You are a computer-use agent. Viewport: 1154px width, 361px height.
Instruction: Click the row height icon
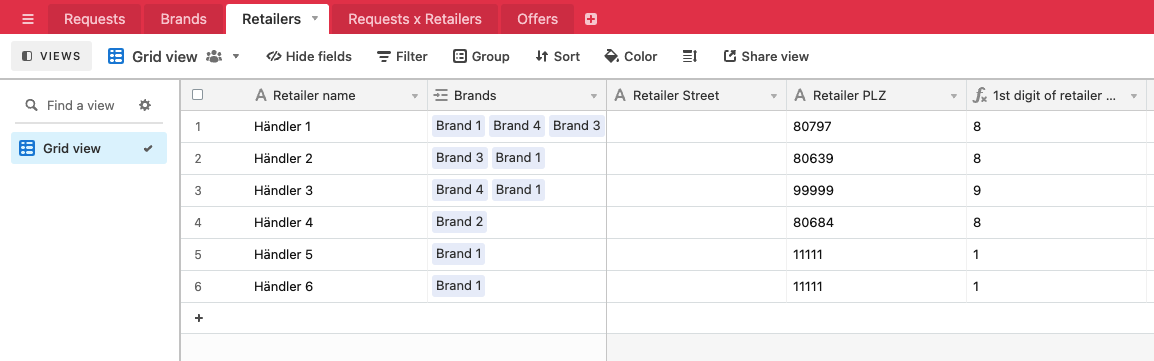[690, 57]
